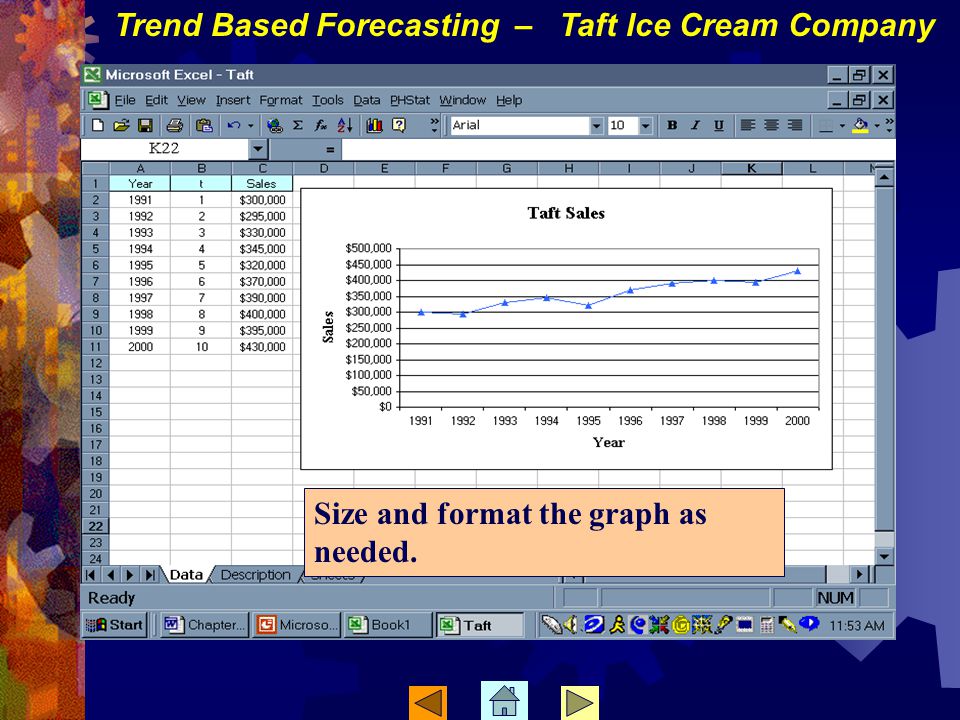The height and width of the screenshot is (720, 960).
Task: Toggle Italic formatting
Action: click(x=695, y=126)
